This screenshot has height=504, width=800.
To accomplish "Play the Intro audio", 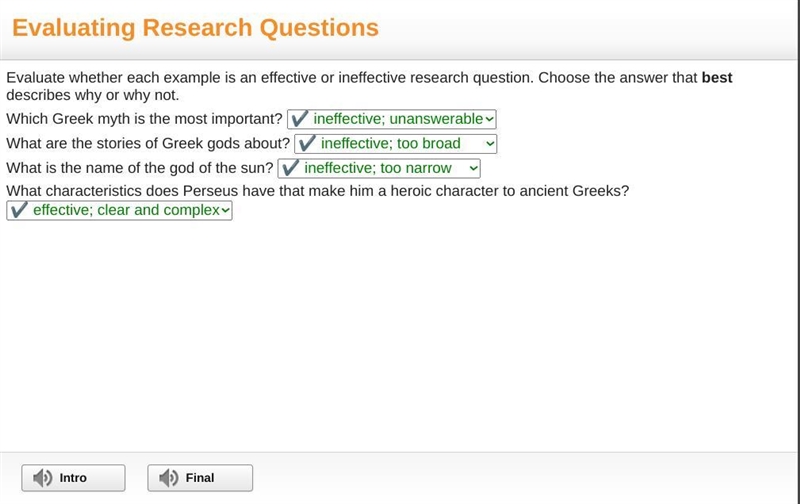I will pos(73,478).
